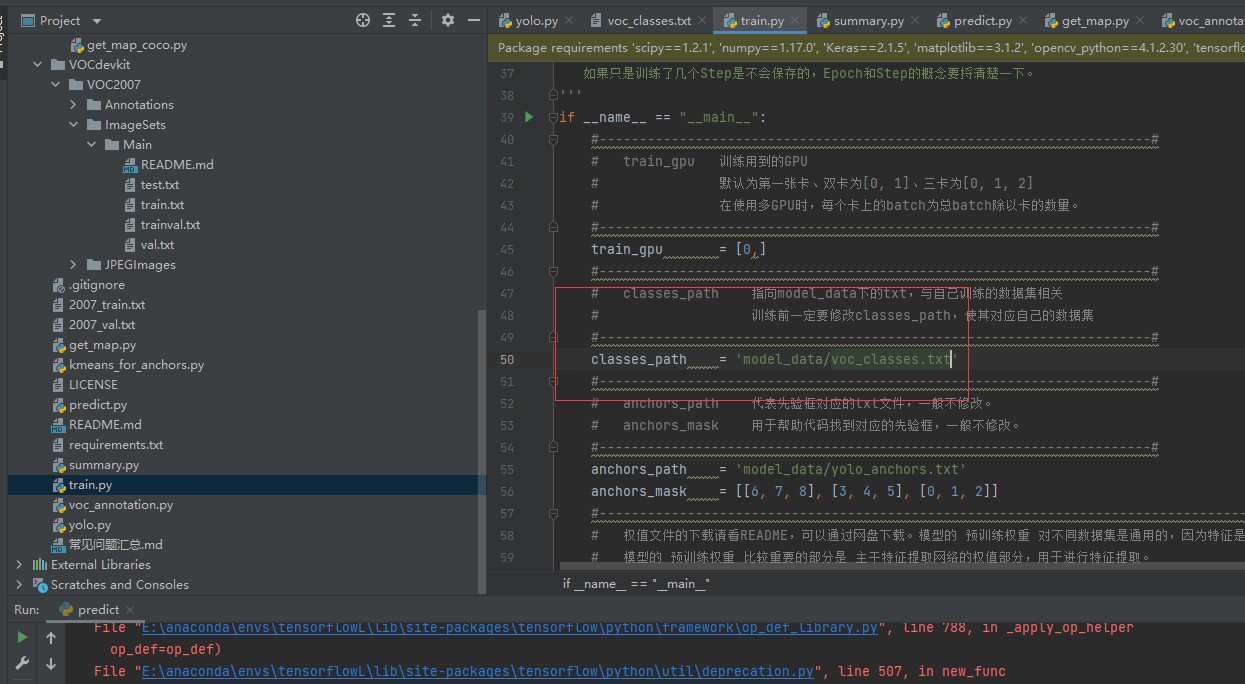
Task: Open Project panel settings gear
Action: (448, 20)
